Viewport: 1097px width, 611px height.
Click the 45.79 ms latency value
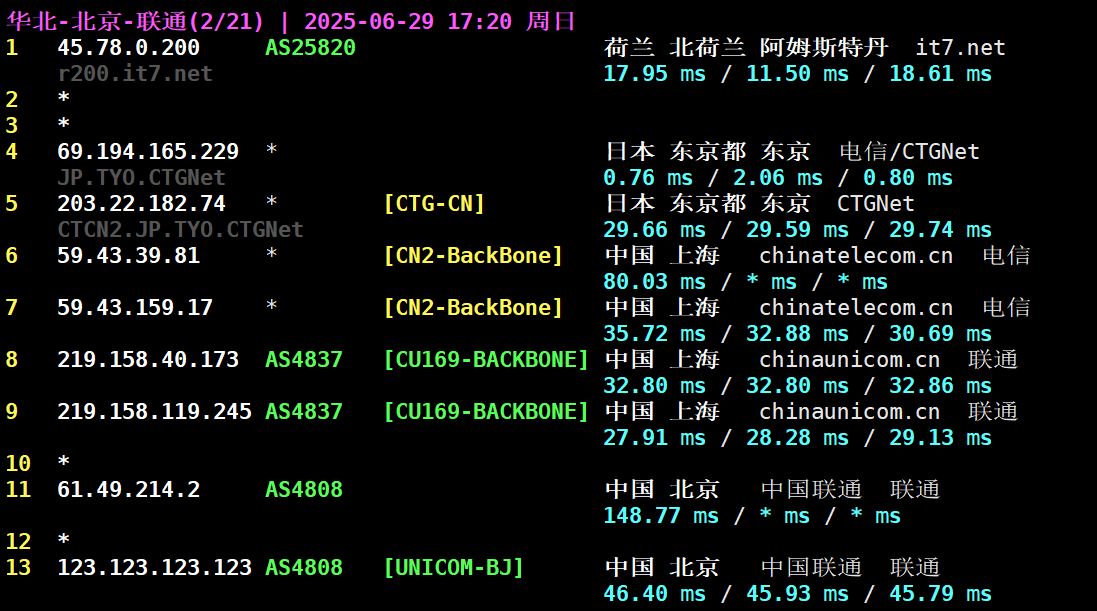click(x=940, y=594)
